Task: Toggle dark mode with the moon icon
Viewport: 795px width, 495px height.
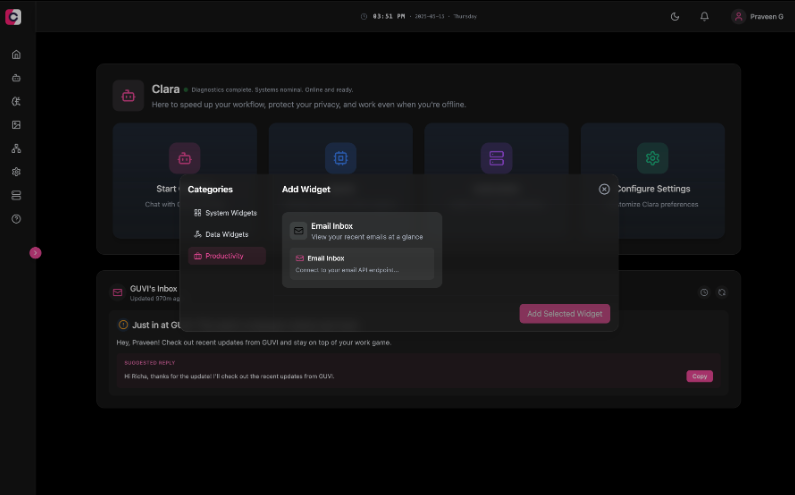Action: click(675, 17)
